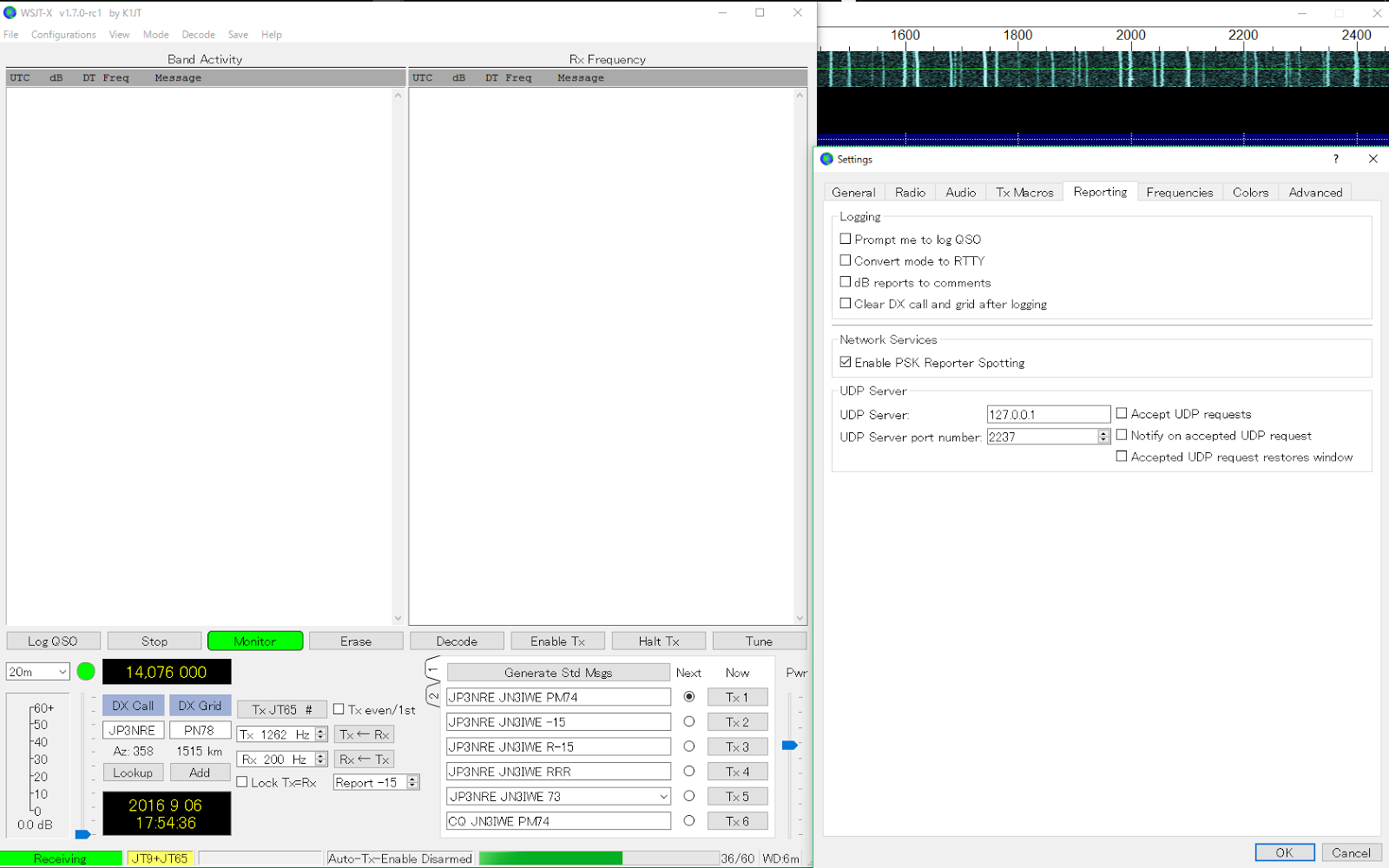Click the blue Pwr slider handle
The width and height of the screenshot is (1389, 868).
(788, 744)
